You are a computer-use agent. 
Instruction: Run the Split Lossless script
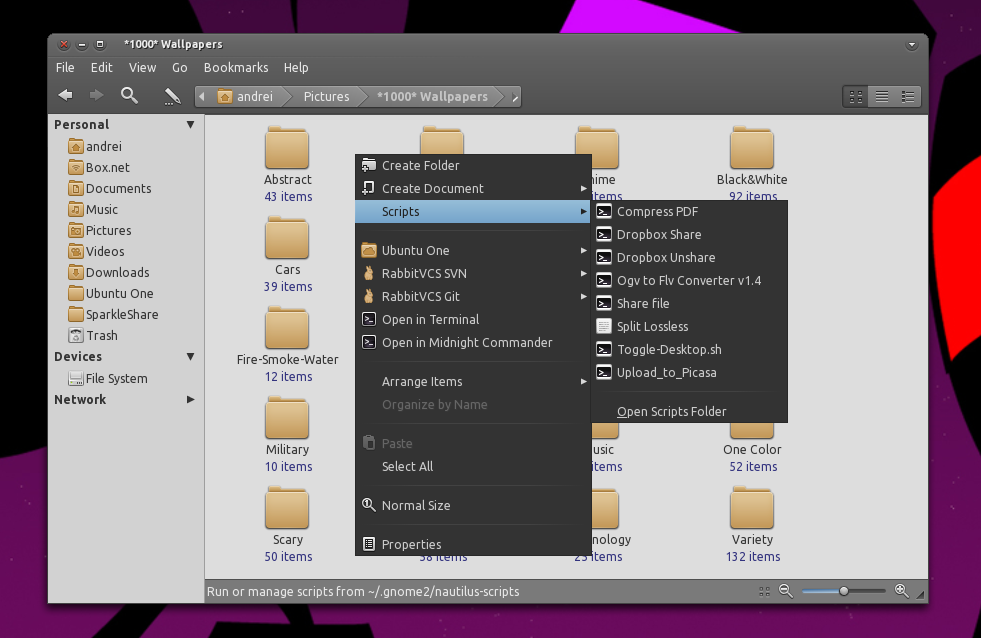point(689,327)
